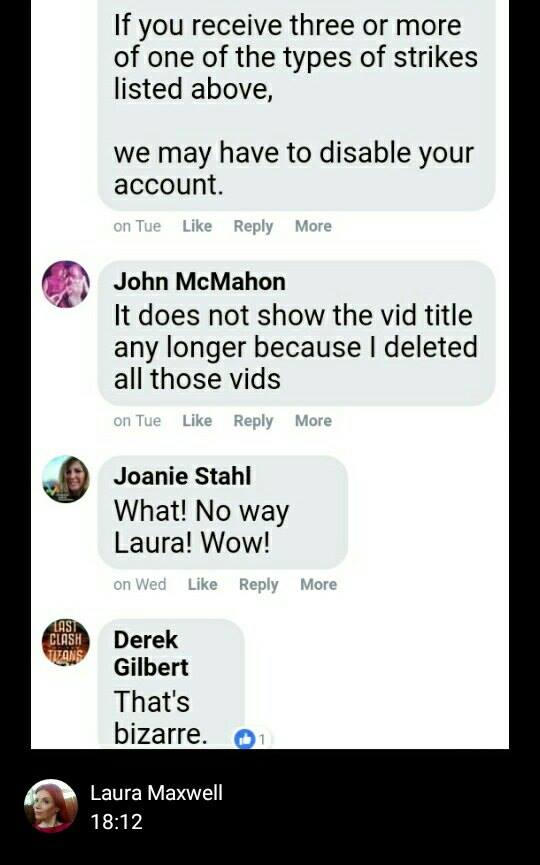This screenshot has height=865, width=540.
Task: Open More options on strike warning comment
Action: click(x=313, y=226)
